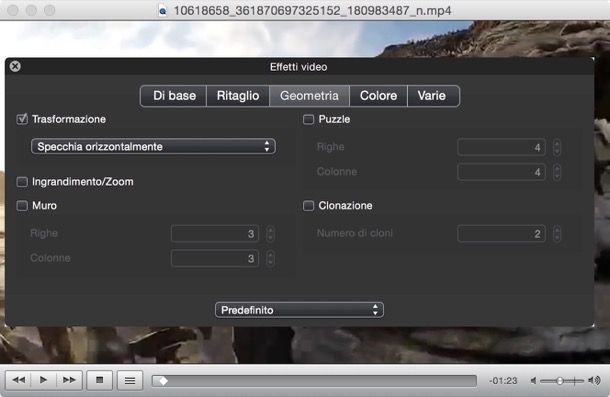Enable Ingrandimento/Zoom checkbox
The image size is (610, 397).
pos(22,182)
